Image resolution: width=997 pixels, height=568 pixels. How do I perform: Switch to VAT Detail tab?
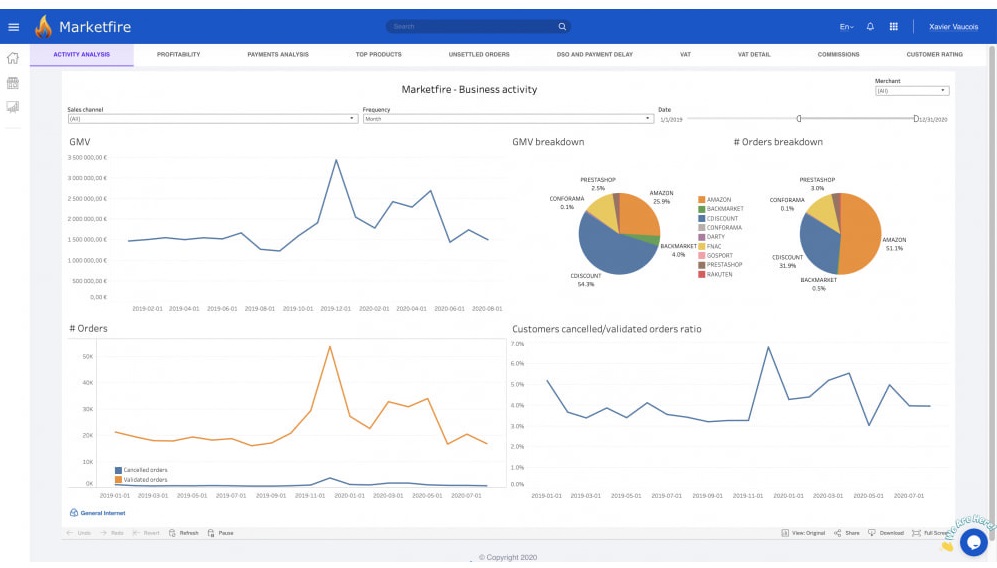pos(754,55)
